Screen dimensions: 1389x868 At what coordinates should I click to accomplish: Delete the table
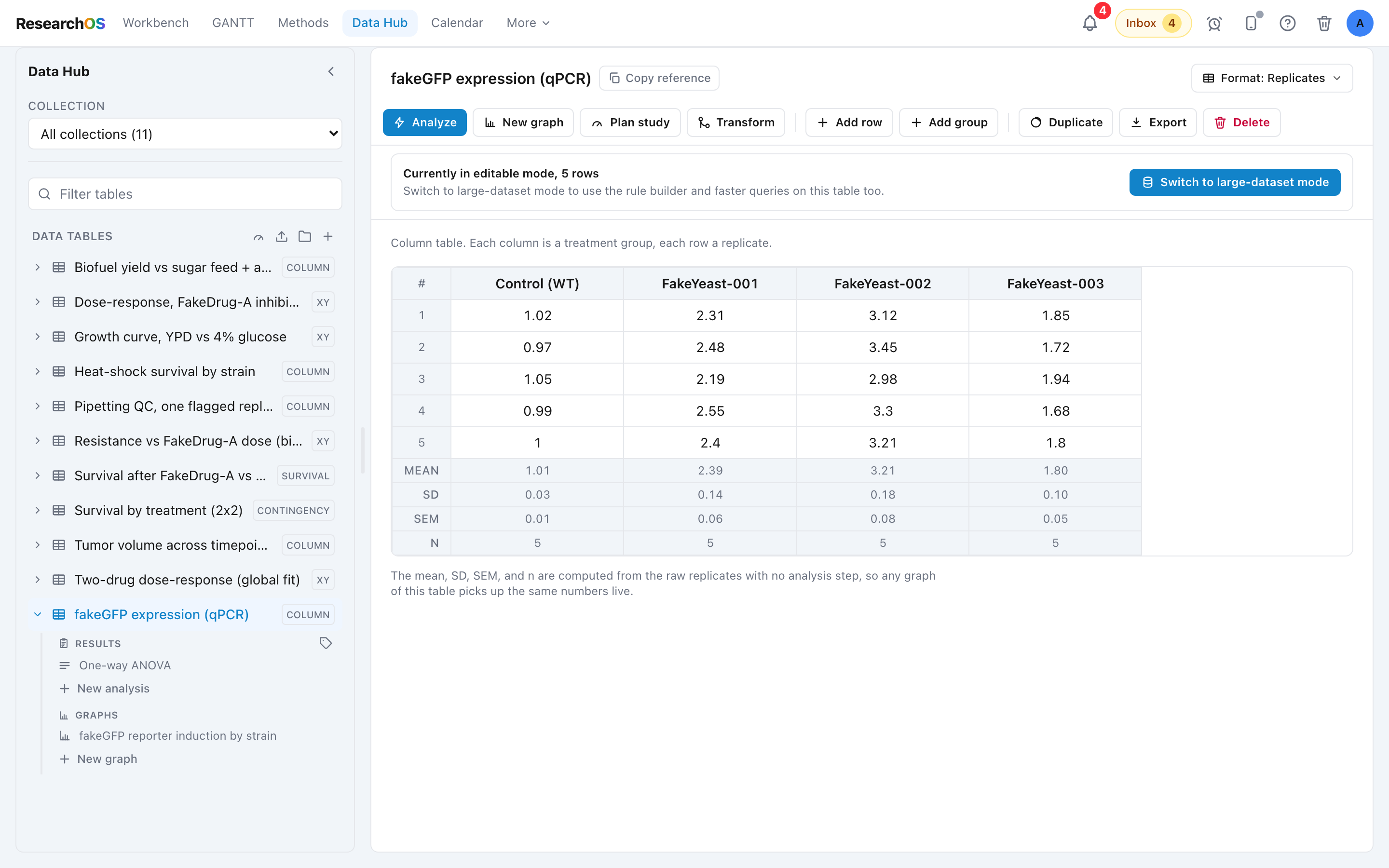(x=1241, y=122)
